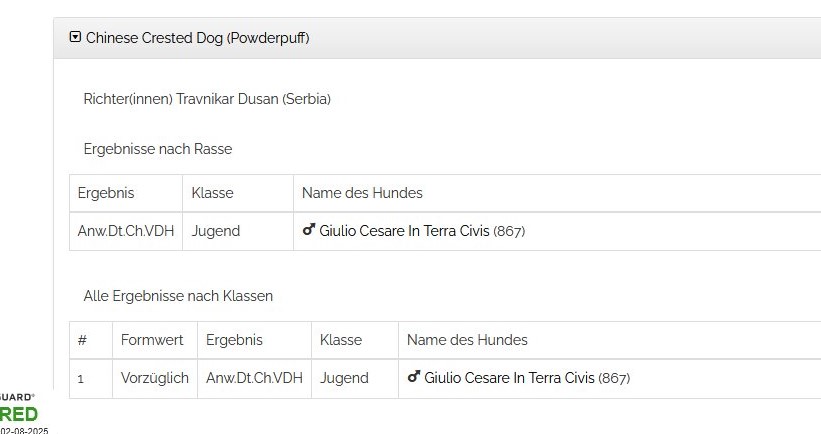Image resolution: width=821 pixels, height=434 pixels.
Task: Click catalog number (867) in class results row
Action: tap(614, 378)
